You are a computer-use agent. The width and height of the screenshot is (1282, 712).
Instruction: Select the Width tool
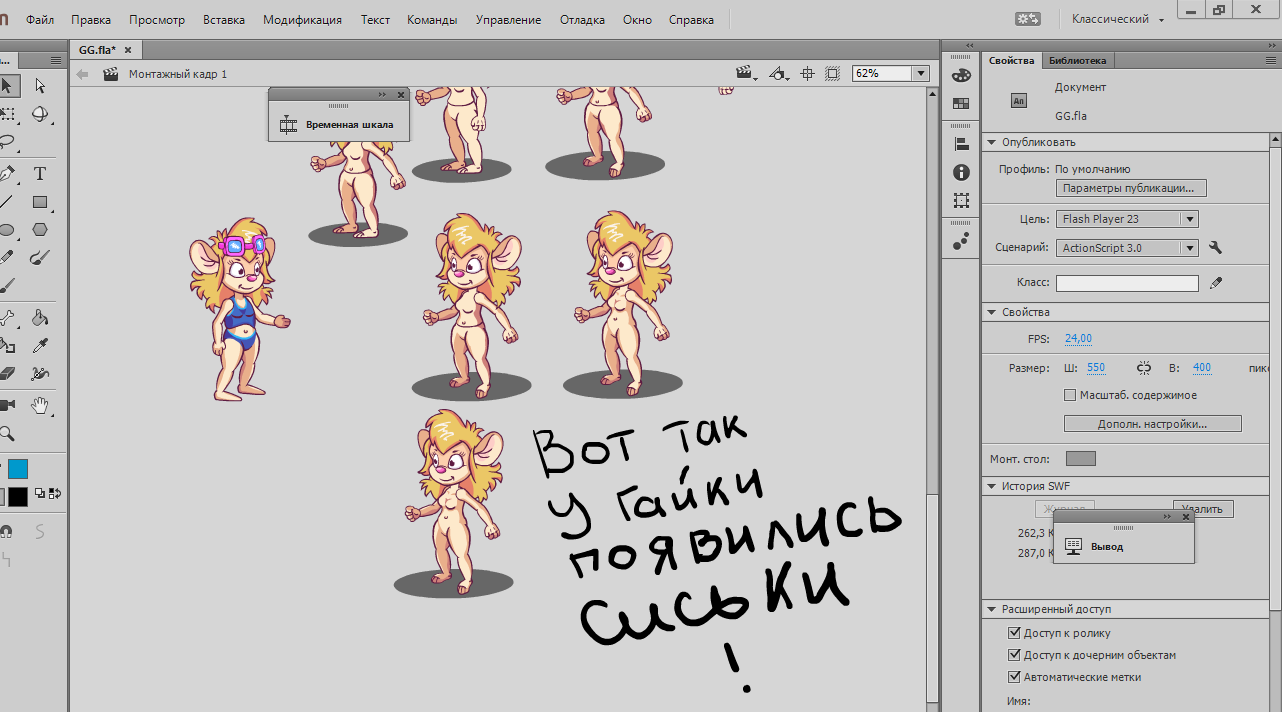click(40, 374)
